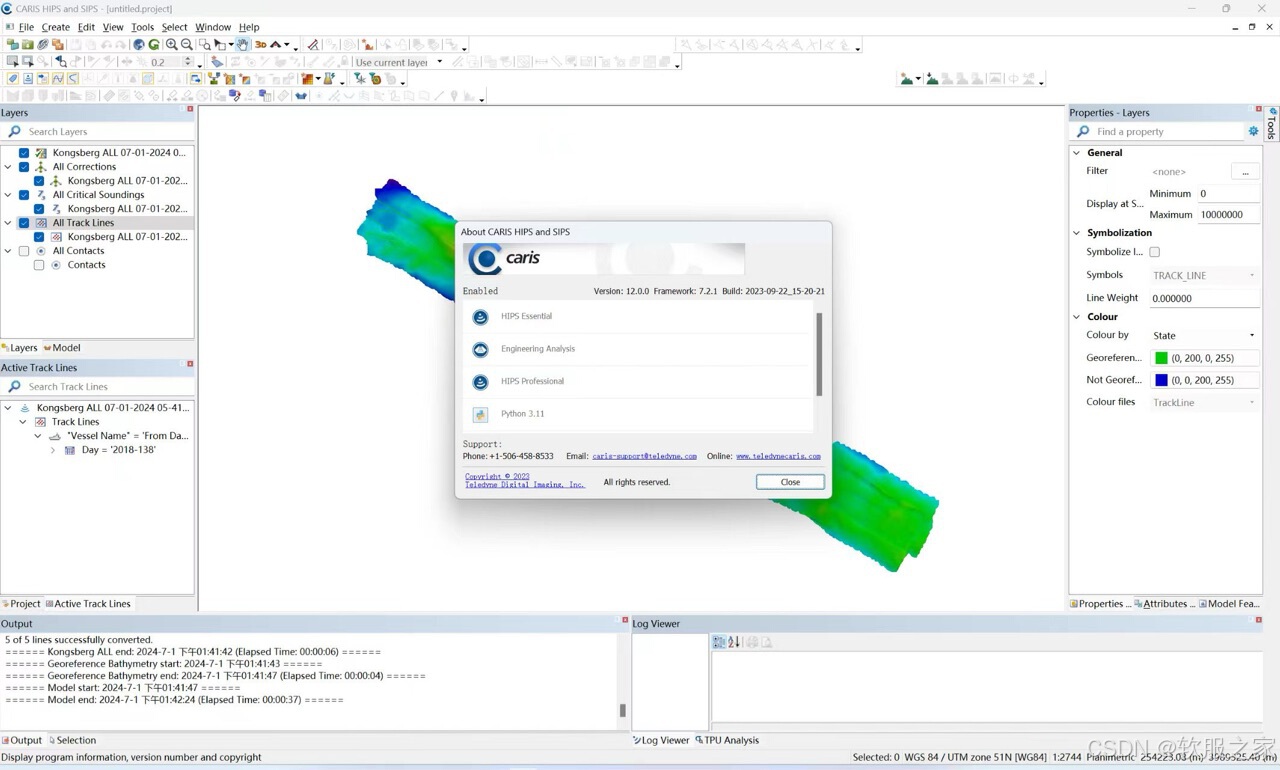Screen dimensions: 1280x770
Task: Click the paperclip toolbar icon
Action: [x=43, y=45]
